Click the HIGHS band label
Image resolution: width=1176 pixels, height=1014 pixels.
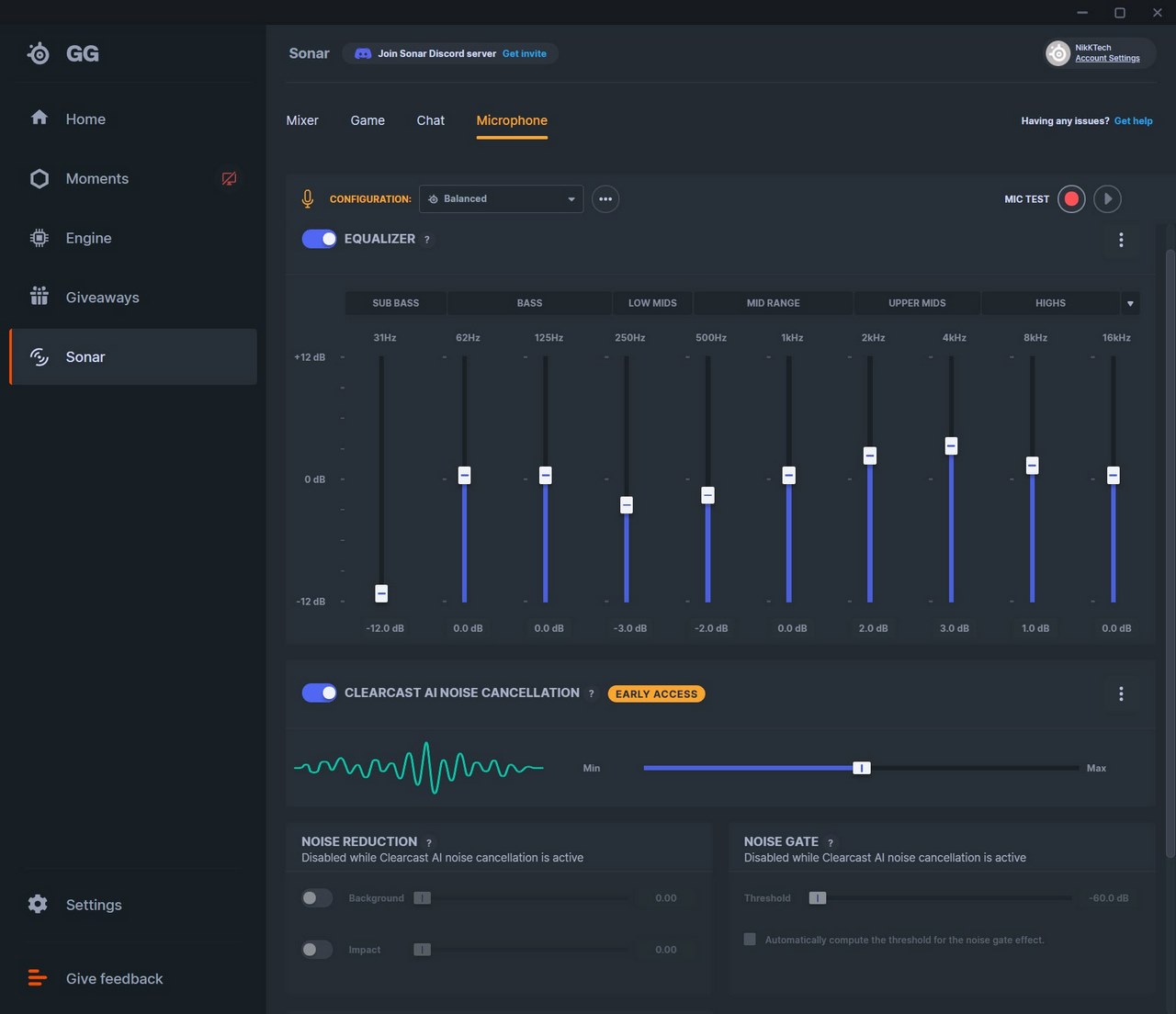pos(1051,303)
